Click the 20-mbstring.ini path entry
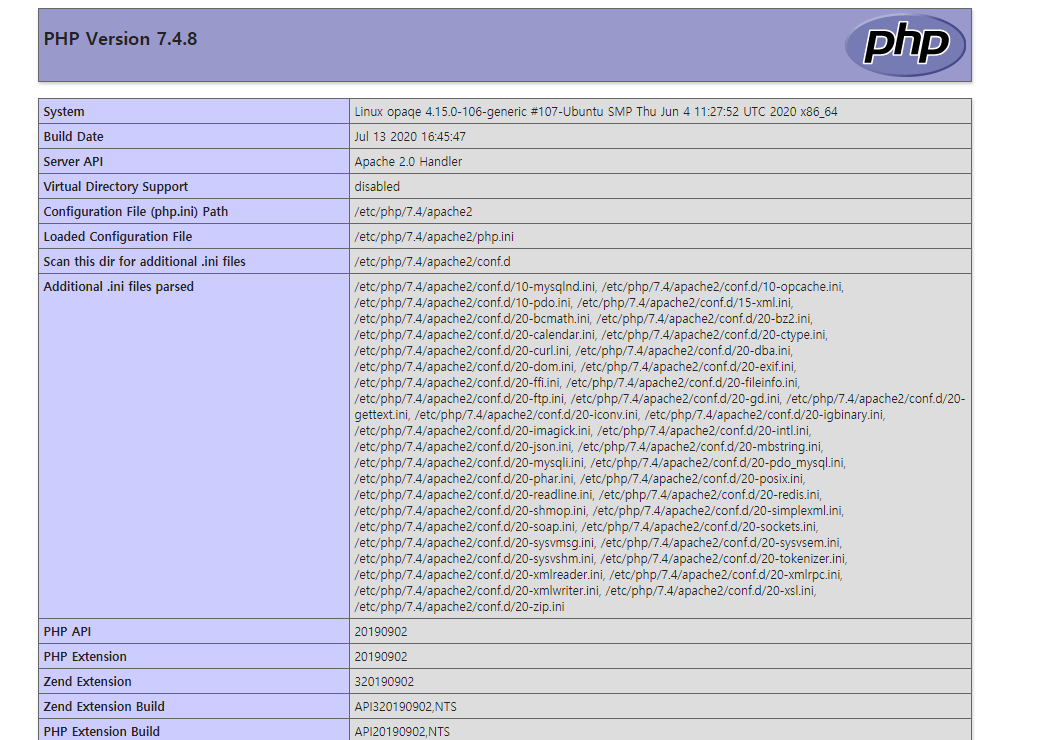The width and height of the screenshot is (1055, 740). coord(699,447)
